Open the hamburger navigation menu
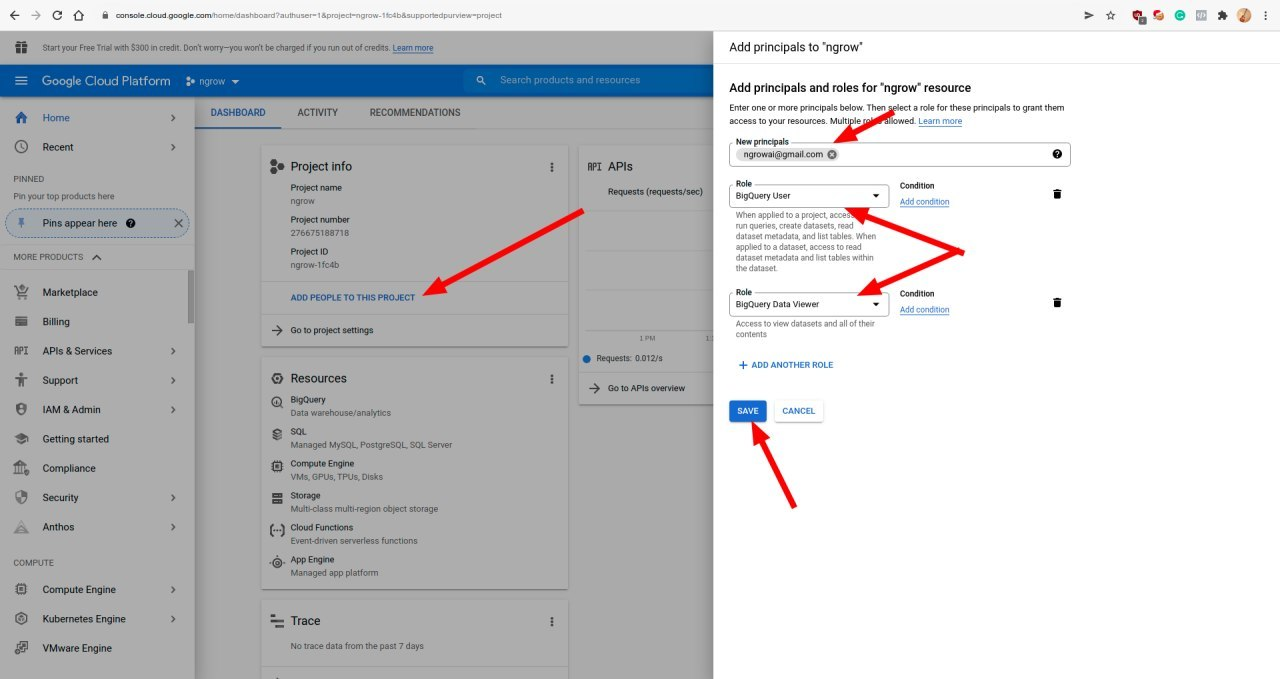Image resolution: width=1280 pixels, height=679 pixels. (21, 81)
